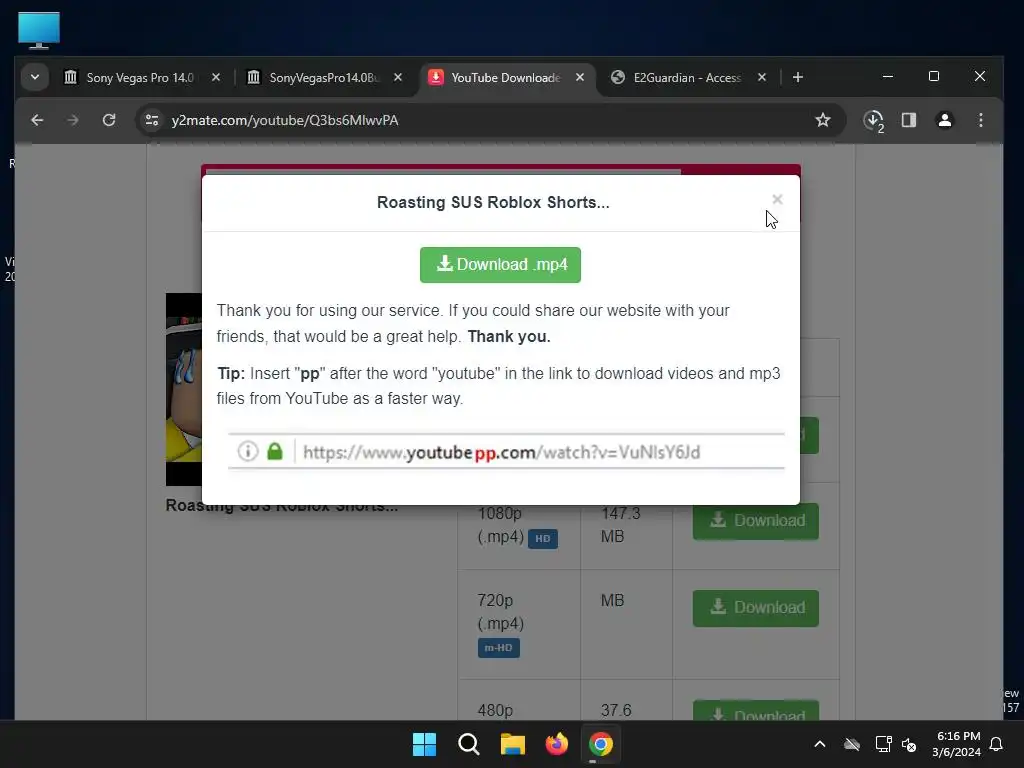Open a new browser tab

click(797, 77)
